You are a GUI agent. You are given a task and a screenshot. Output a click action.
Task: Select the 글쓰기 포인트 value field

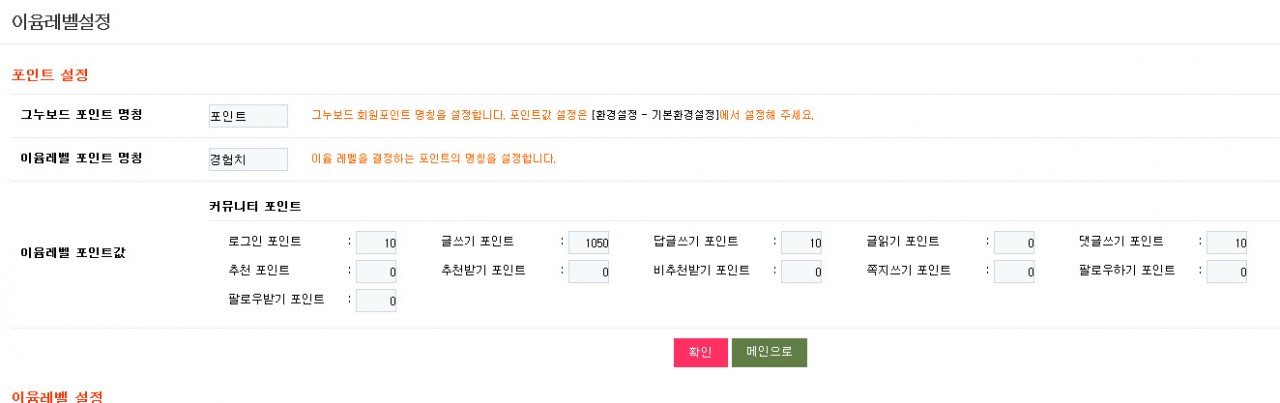tap(589, 243)
